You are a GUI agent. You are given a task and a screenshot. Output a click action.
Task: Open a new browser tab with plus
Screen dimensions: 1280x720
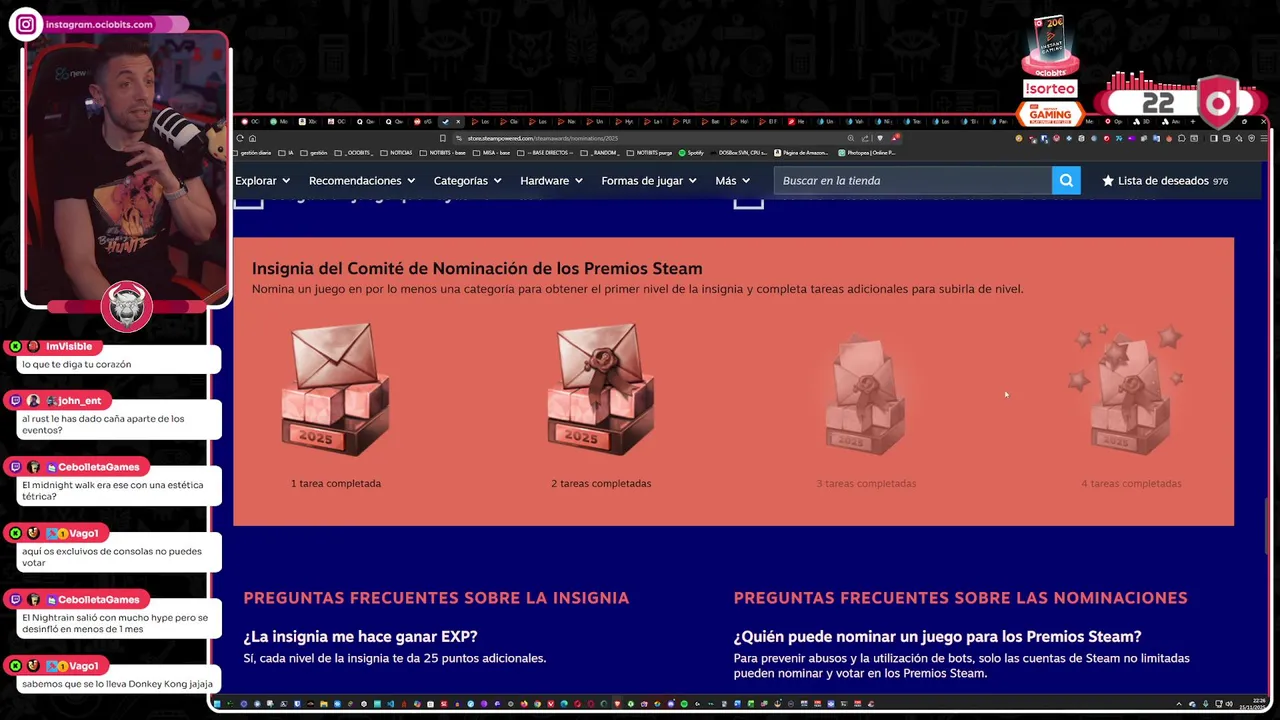click(x=1193, y=121)
